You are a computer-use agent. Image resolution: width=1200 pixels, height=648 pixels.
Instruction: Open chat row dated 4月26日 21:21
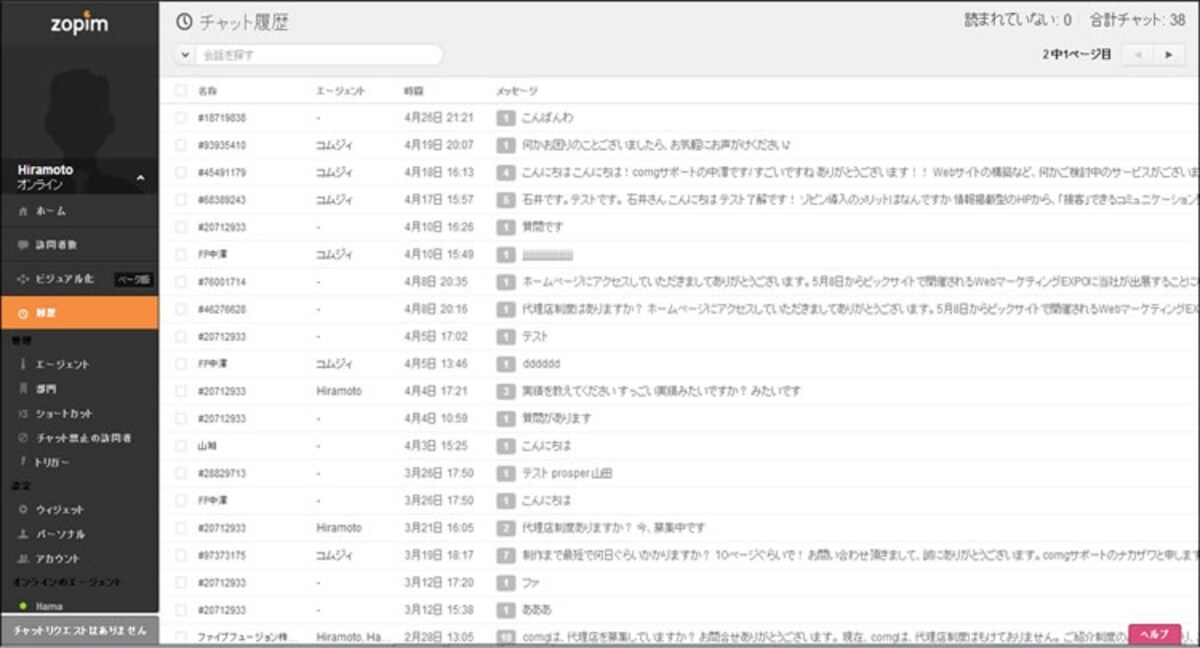pyautogui.click(x=679, y=118)
